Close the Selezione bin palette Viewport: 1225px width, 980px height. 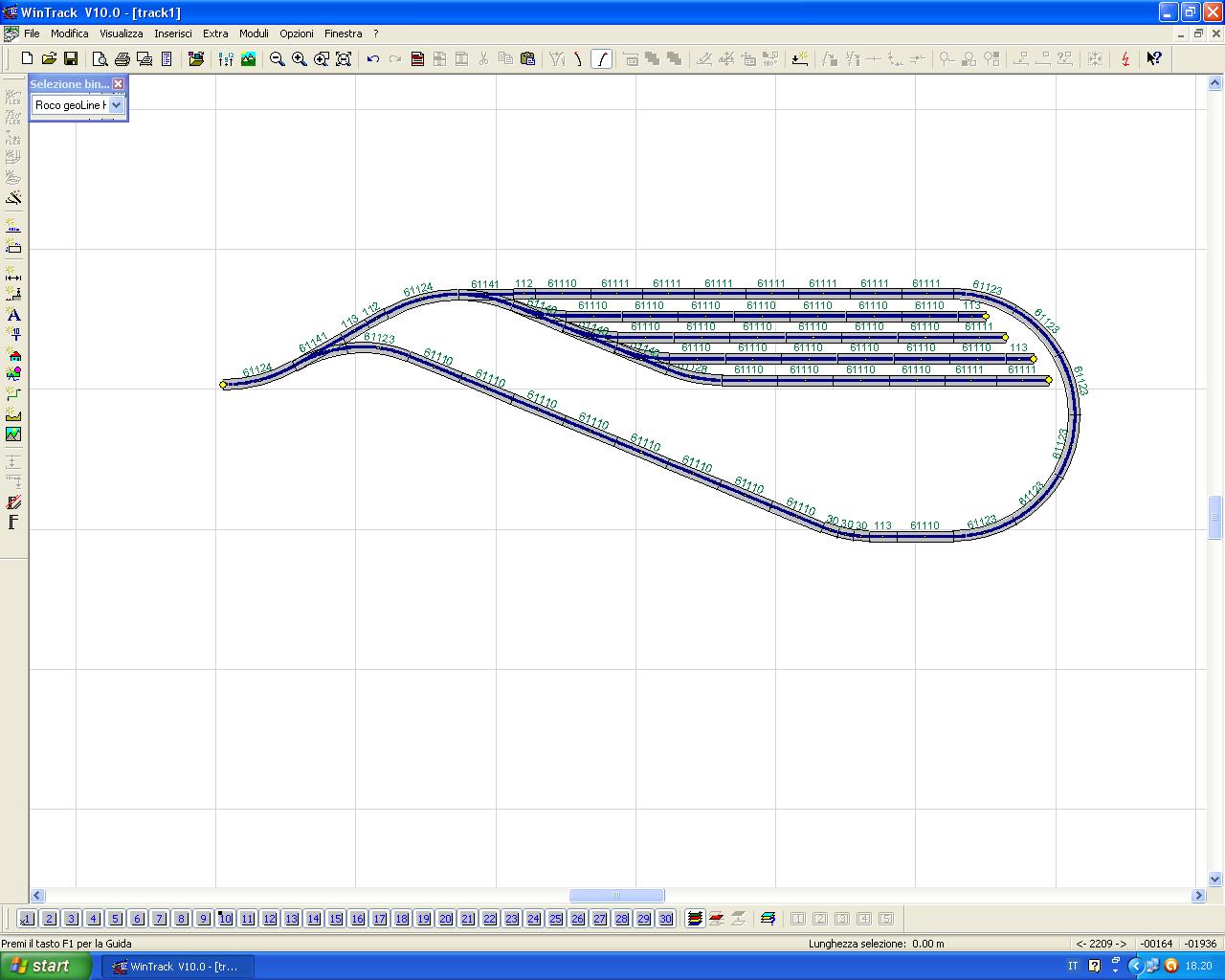point(119,84)
